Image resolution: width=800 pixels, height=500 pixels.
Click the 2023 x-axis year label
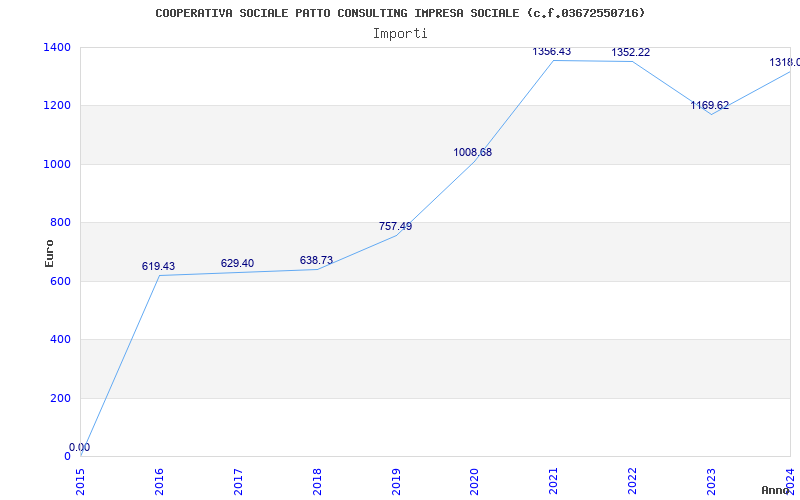coord(711,481)
